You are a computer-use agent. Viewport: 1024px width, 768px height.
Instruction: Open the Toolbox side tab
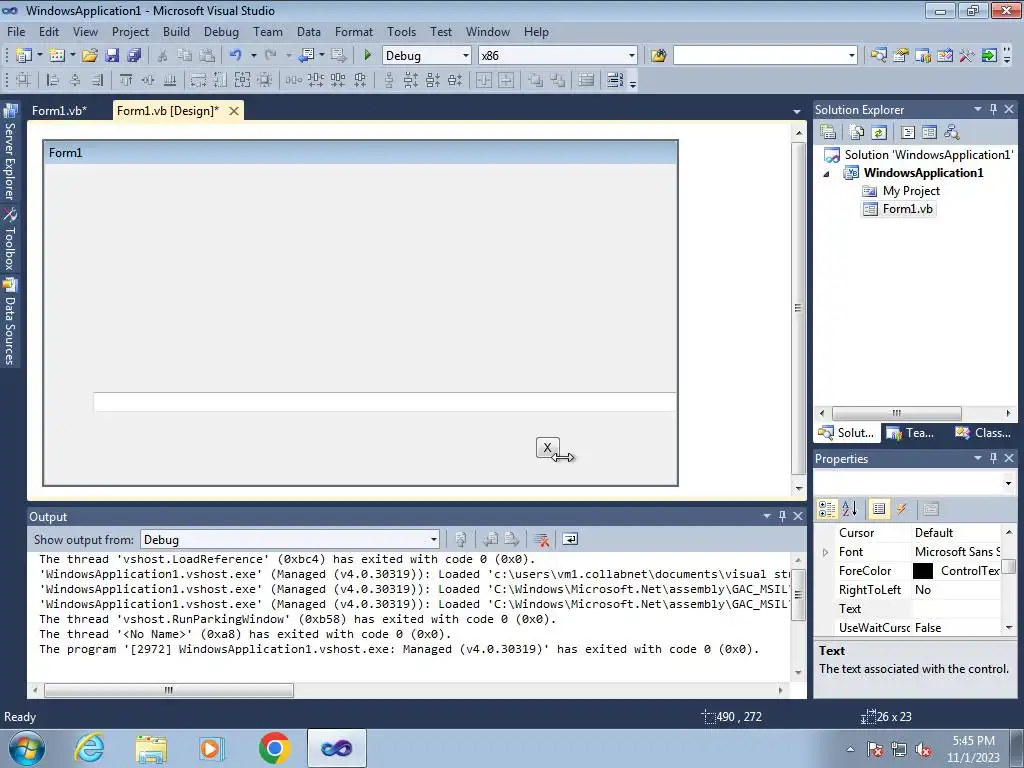click(x=9, y=239)
